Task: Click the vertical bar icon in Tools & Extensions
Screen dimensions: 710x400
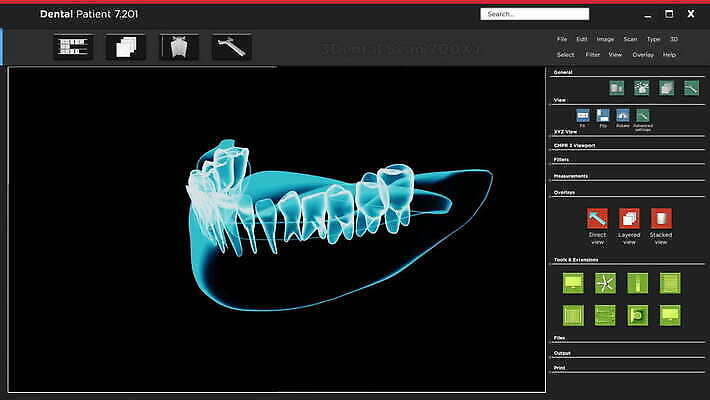Action: 638,283
